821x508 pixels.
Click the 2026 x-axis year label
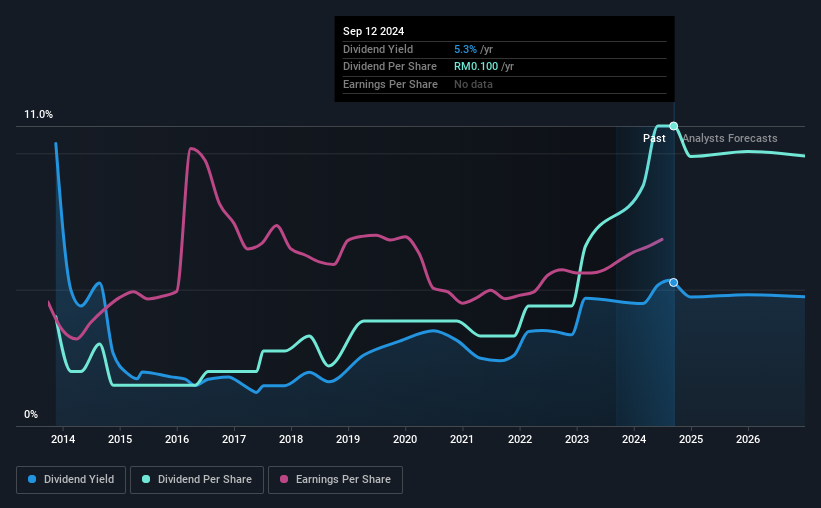pyautogui.click(x=748, y=439)
